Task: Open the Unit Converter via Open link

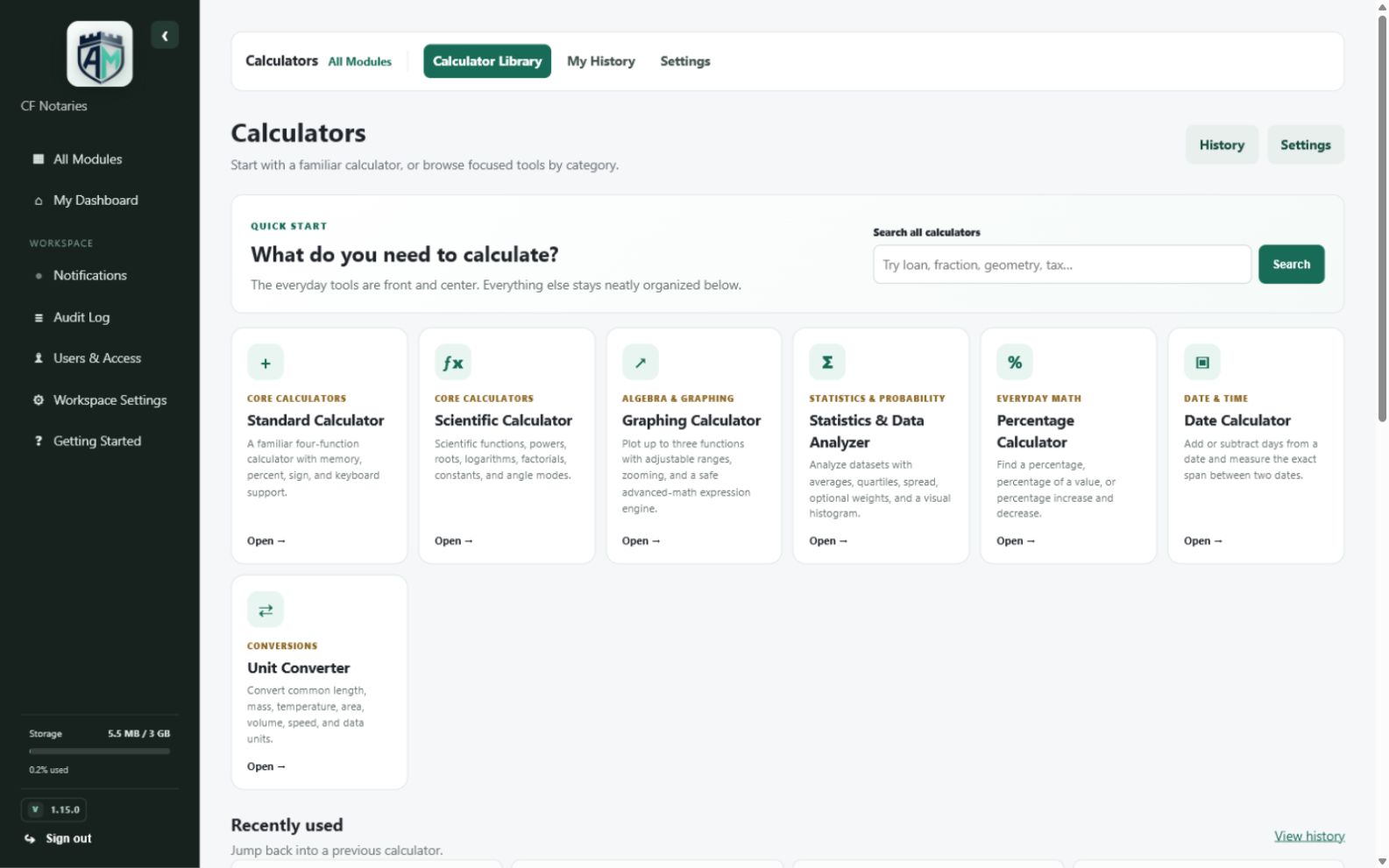Action: (x=266, y=767)
